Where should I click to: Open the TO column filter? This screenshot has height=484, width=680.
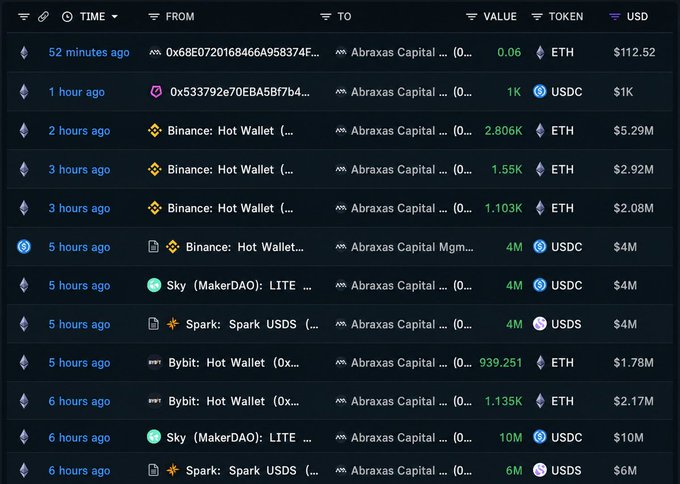coord(326,17)
